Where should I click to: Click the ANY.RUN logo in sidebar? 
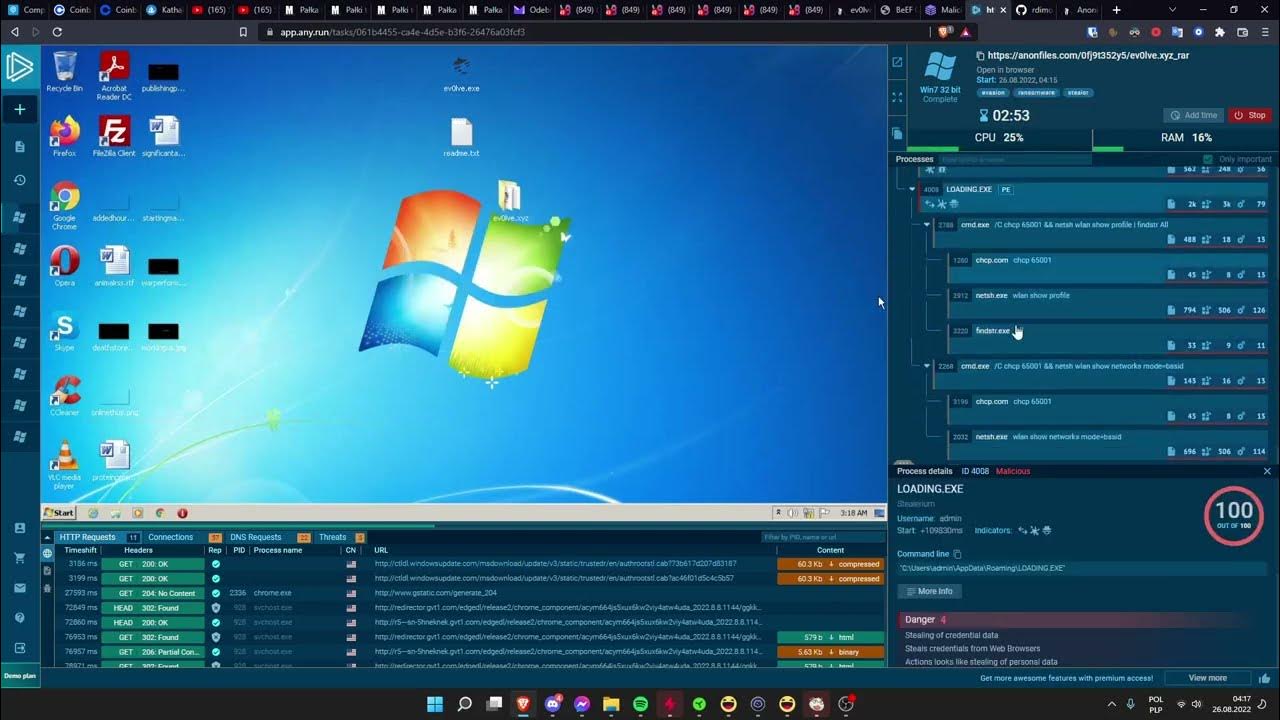coord(19,68)
